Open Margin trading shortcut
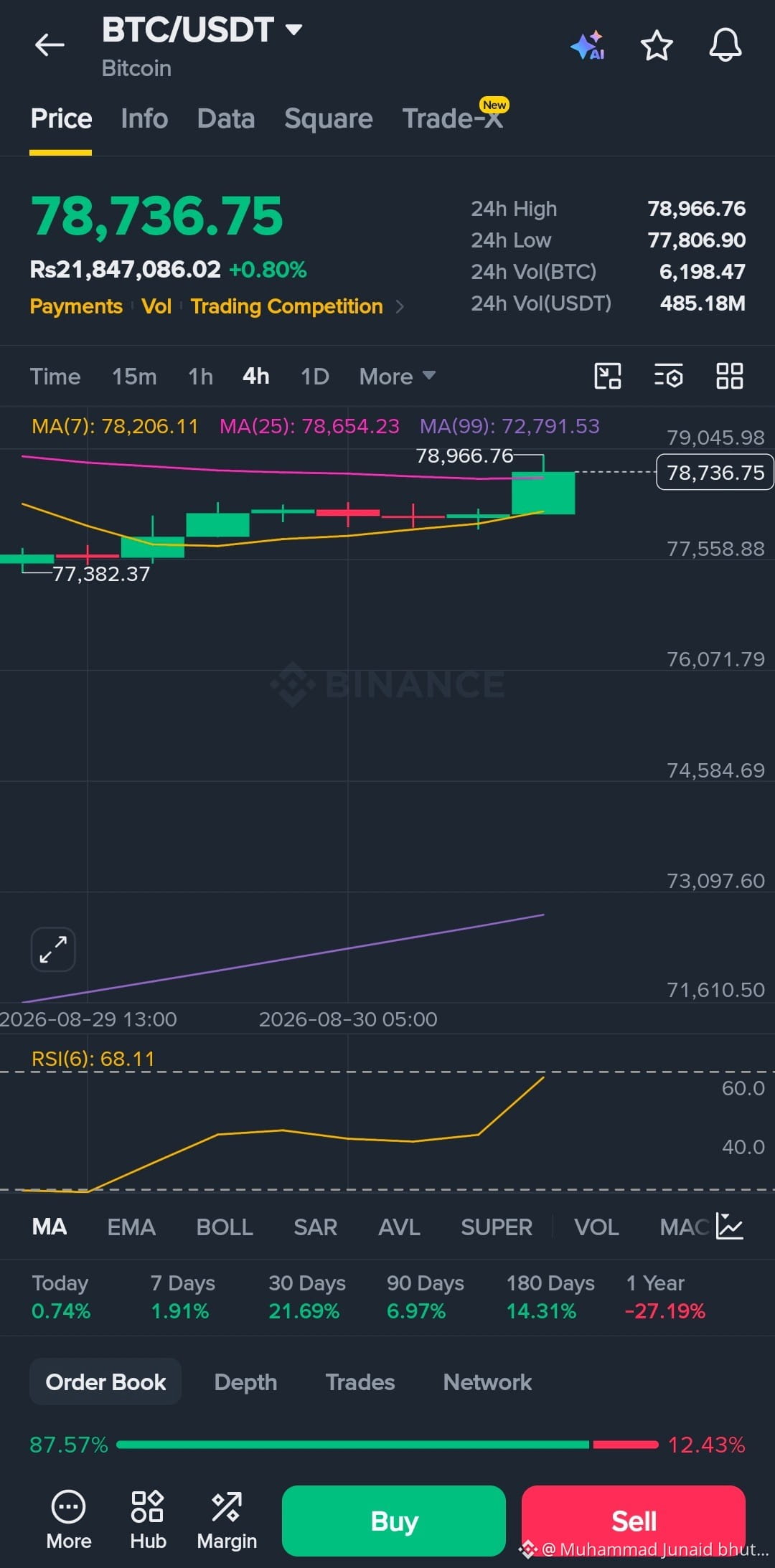Viewport: 775px width, 1568px height. click(x=227, y=1520)
